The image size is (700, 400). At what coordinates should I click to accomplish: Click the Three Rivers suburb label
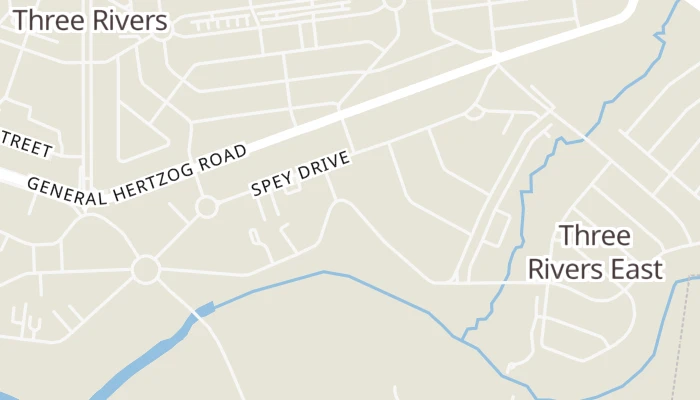[91, 20]
